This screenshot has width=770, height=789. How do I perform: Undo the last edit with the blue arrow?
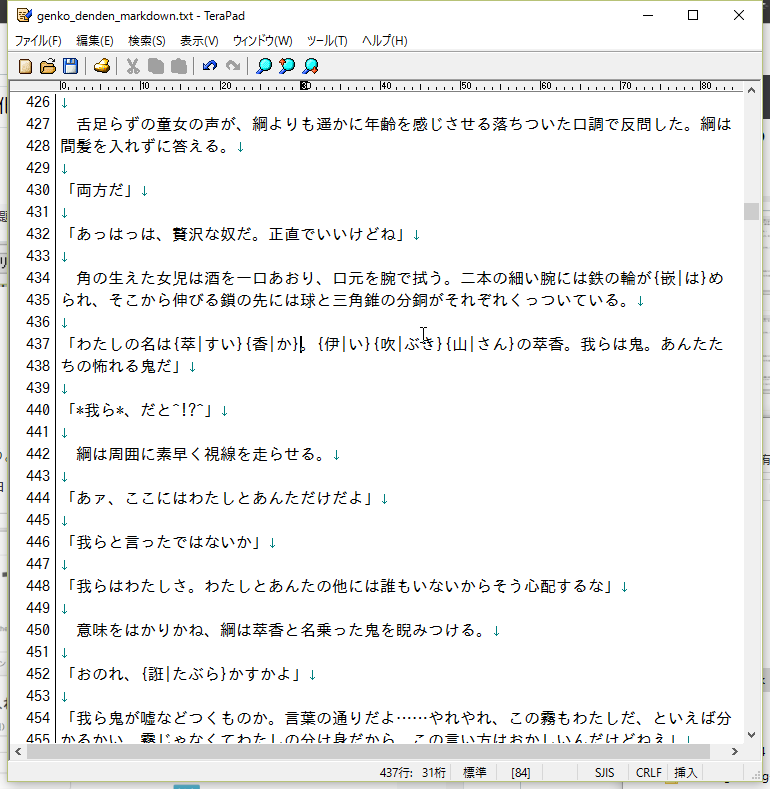point(210,66)
